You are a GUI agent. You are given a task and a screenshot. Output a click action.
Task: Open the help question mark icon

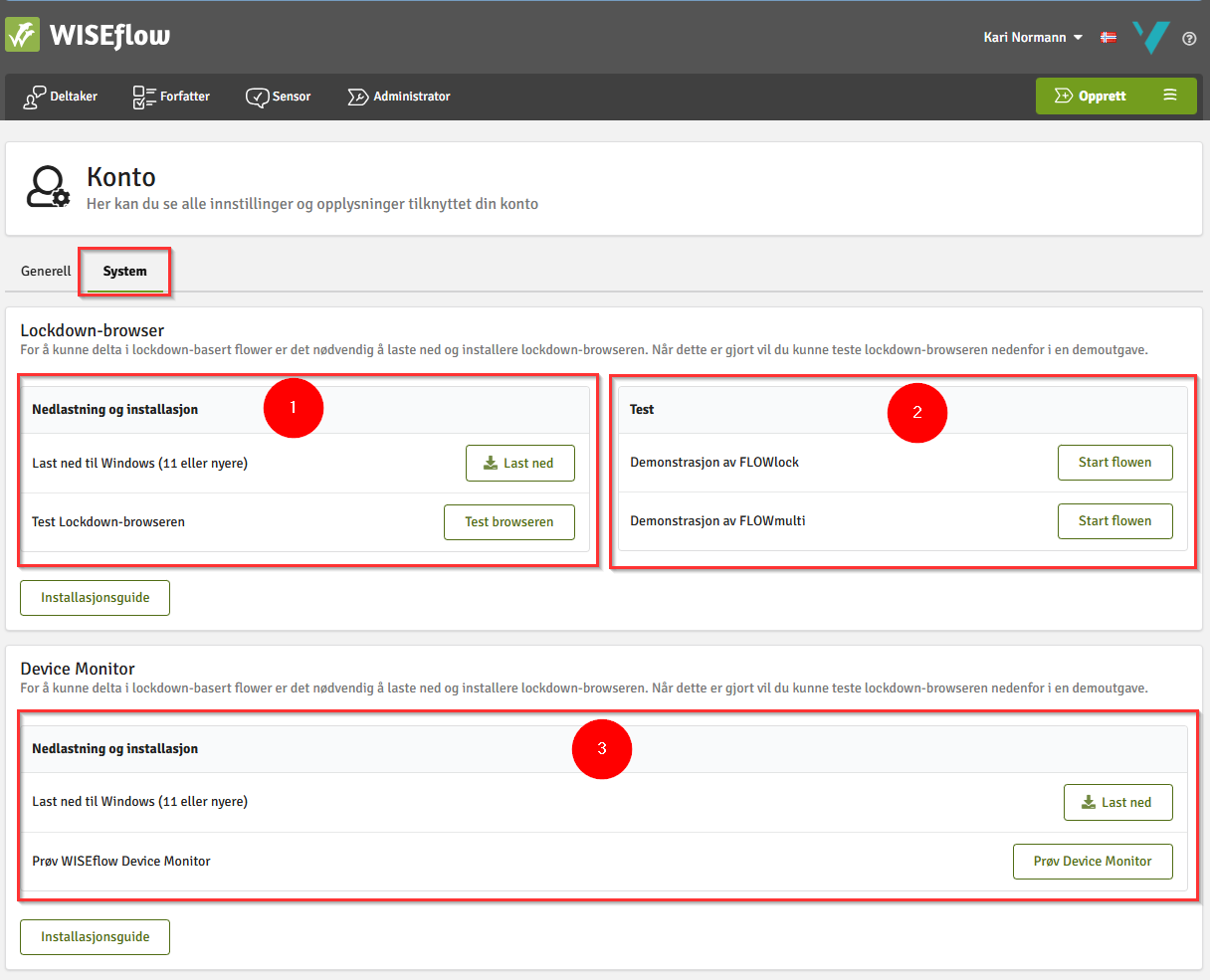[1189, 39]
